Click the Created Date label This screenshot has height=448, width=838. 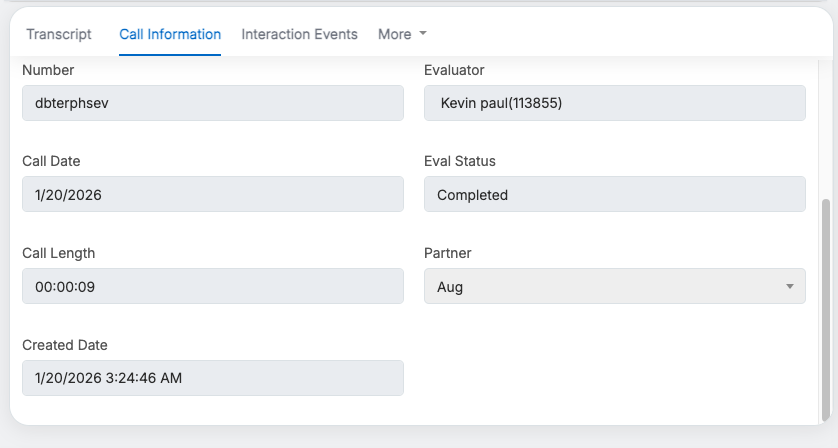(x=64, y=345)
